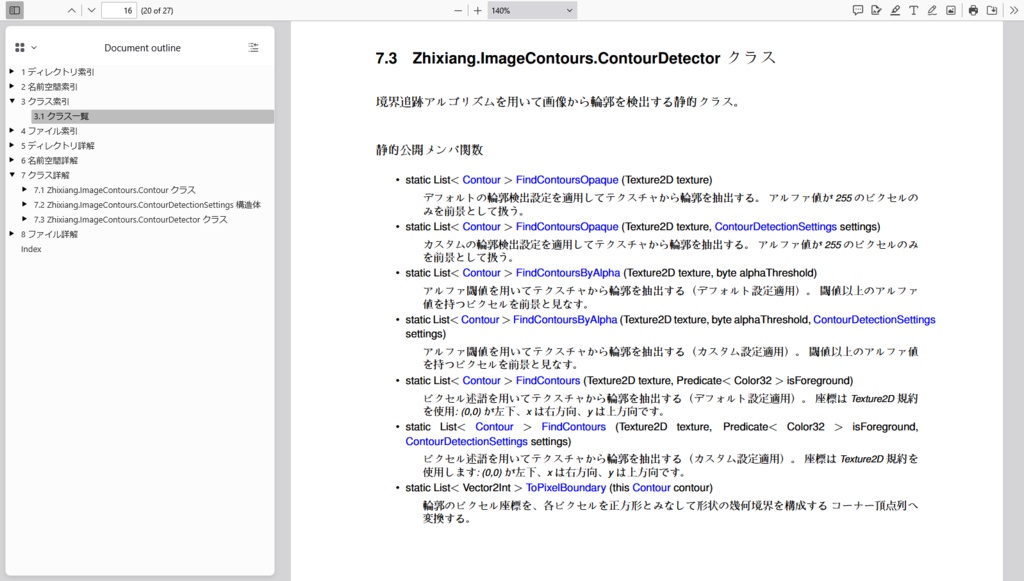Click the outline options icon beside Document outline

253,48
